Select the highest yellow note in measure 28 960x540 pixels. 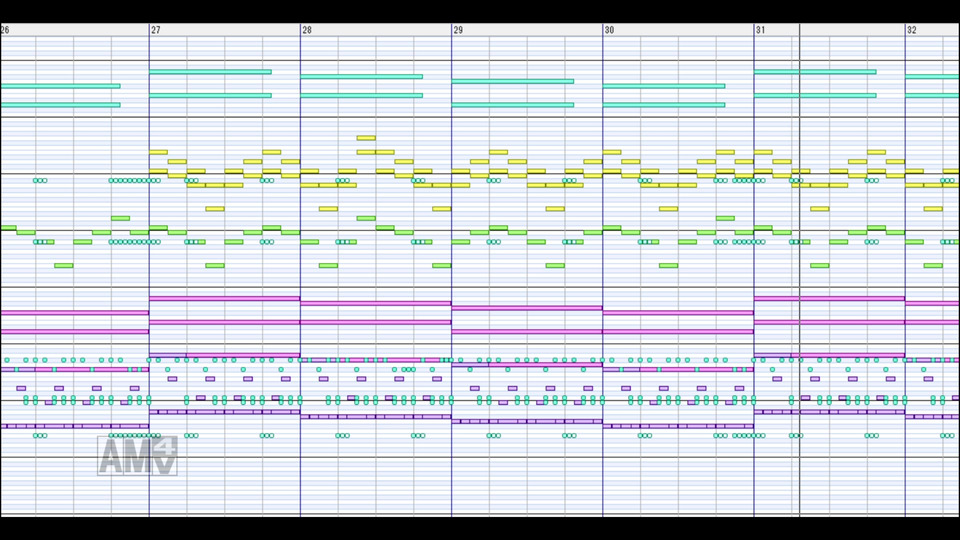[366, 138]
